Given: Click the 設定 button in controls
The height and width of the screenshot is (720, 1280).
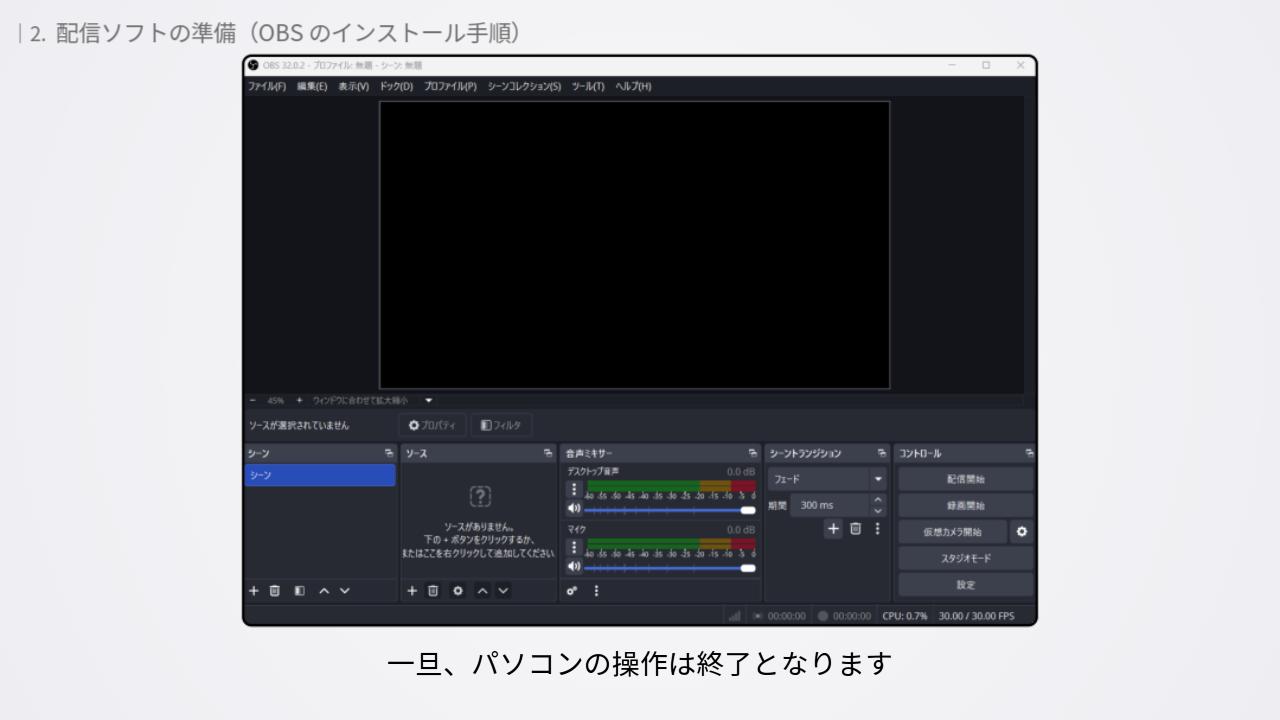Looking at the screenshot, I should pyautogui.click(x=965, y=585).
